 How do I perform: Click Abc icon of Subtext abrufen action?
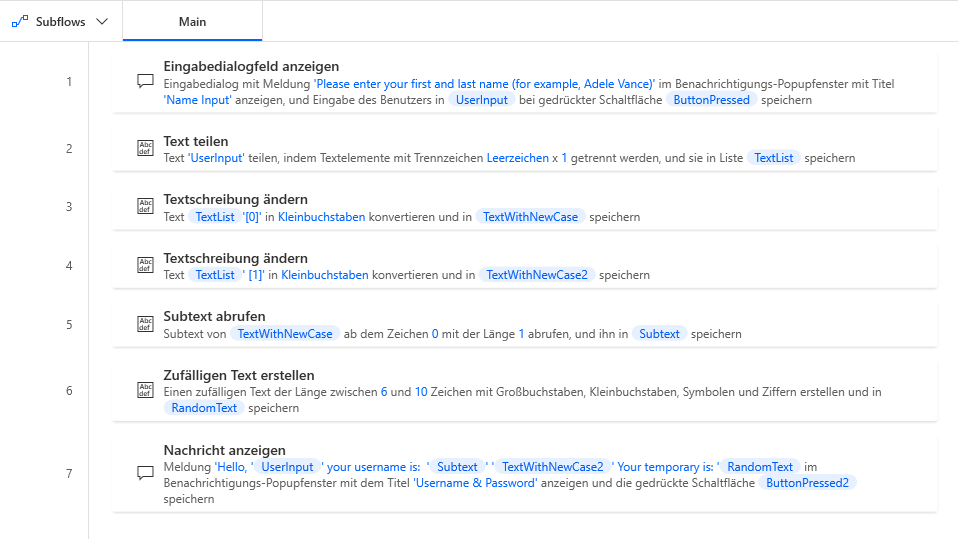[145, 323]
